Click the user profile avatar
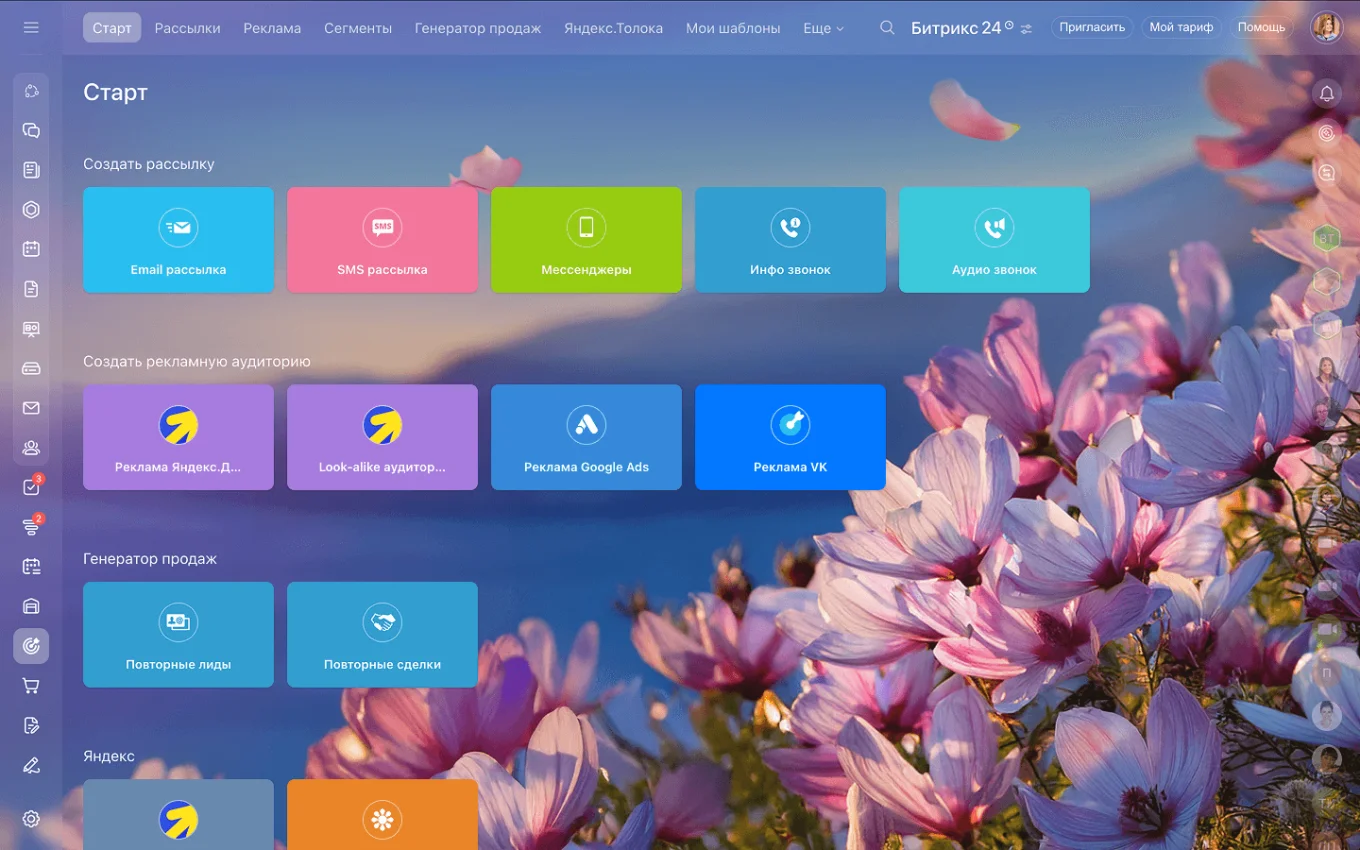The image size is (1360, 850). pyautogui.click(x=1326, y=27)
